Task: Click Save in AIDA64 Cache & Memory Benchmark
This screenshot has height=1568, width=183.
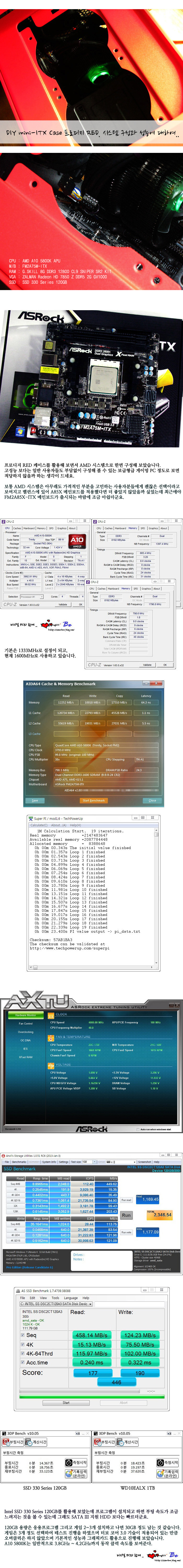Action: [x=35, y=800]
